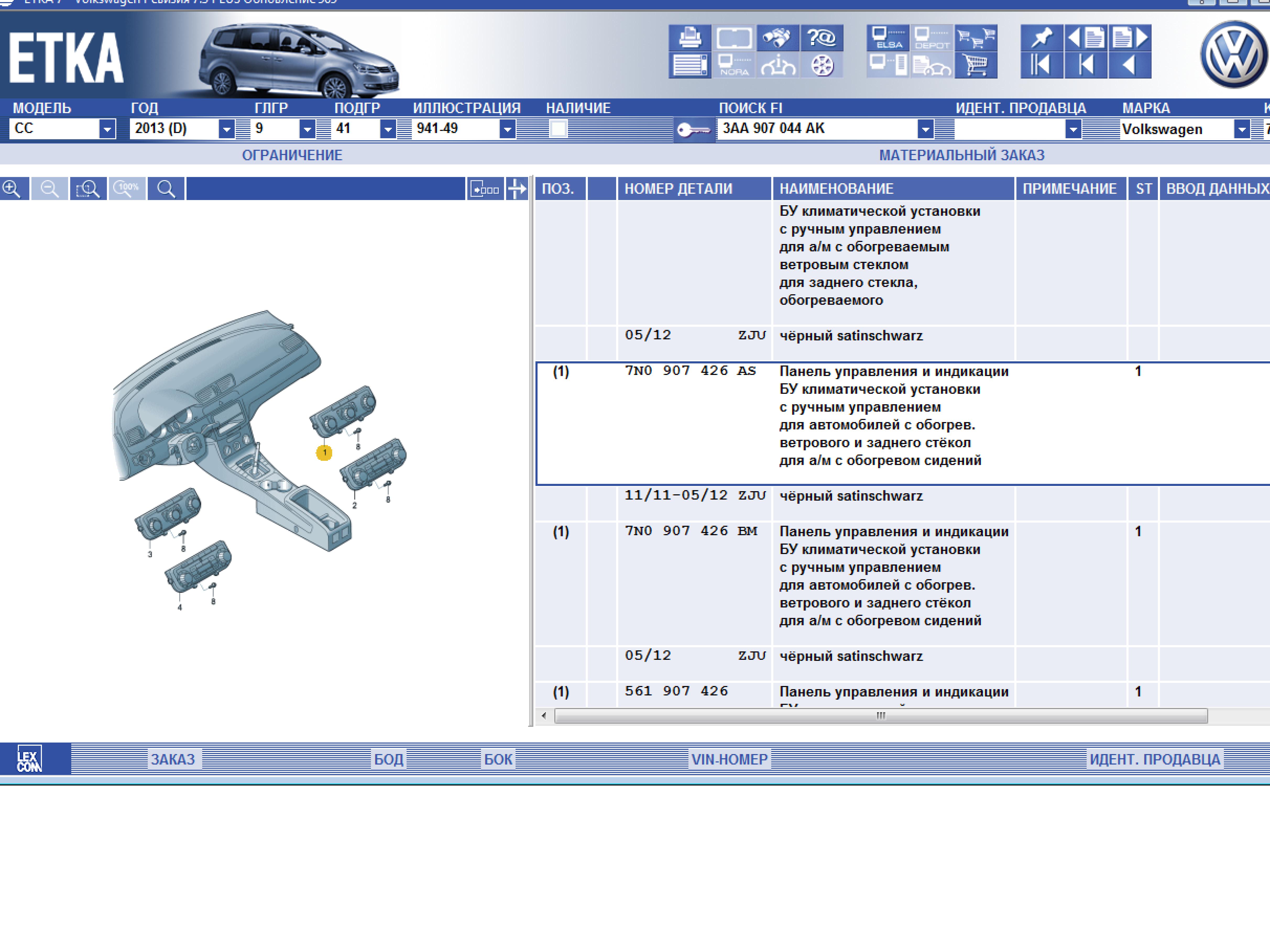Go to next page document icon
Viewport: 1270px width, 952px height.
pos(1129,38)
